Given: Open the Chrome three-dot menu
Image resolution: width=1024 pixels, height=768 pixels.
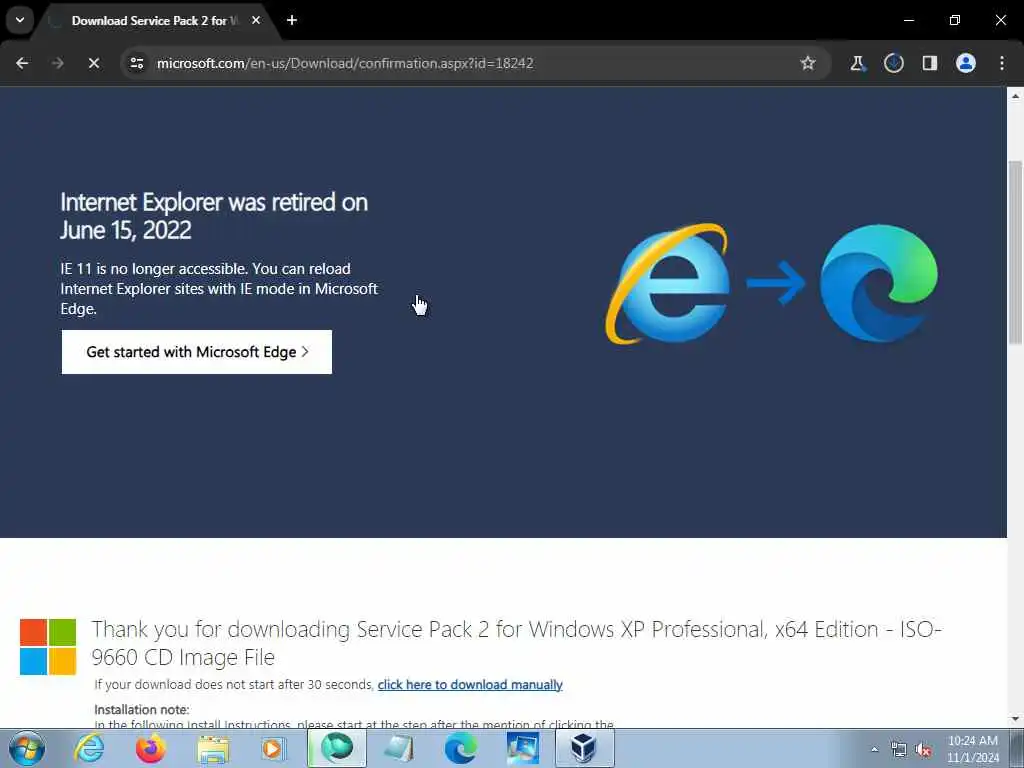Looking at the screenshot, I should (1002, 63).
